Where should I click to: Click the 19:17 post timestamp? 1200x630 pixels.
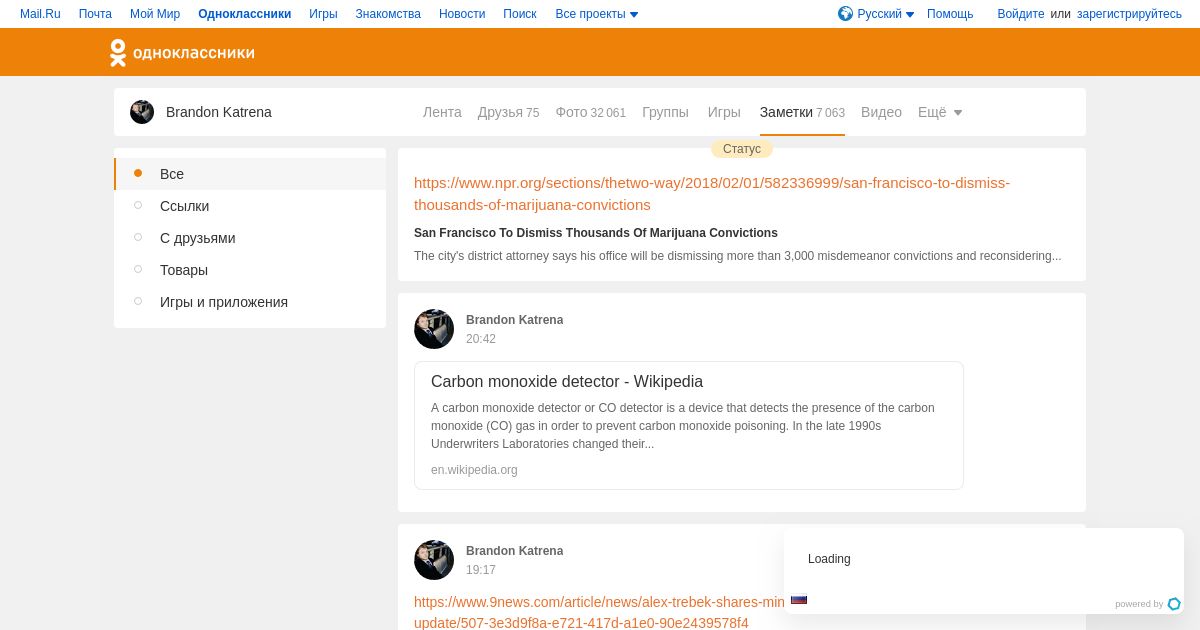click(x=481, y=570)
